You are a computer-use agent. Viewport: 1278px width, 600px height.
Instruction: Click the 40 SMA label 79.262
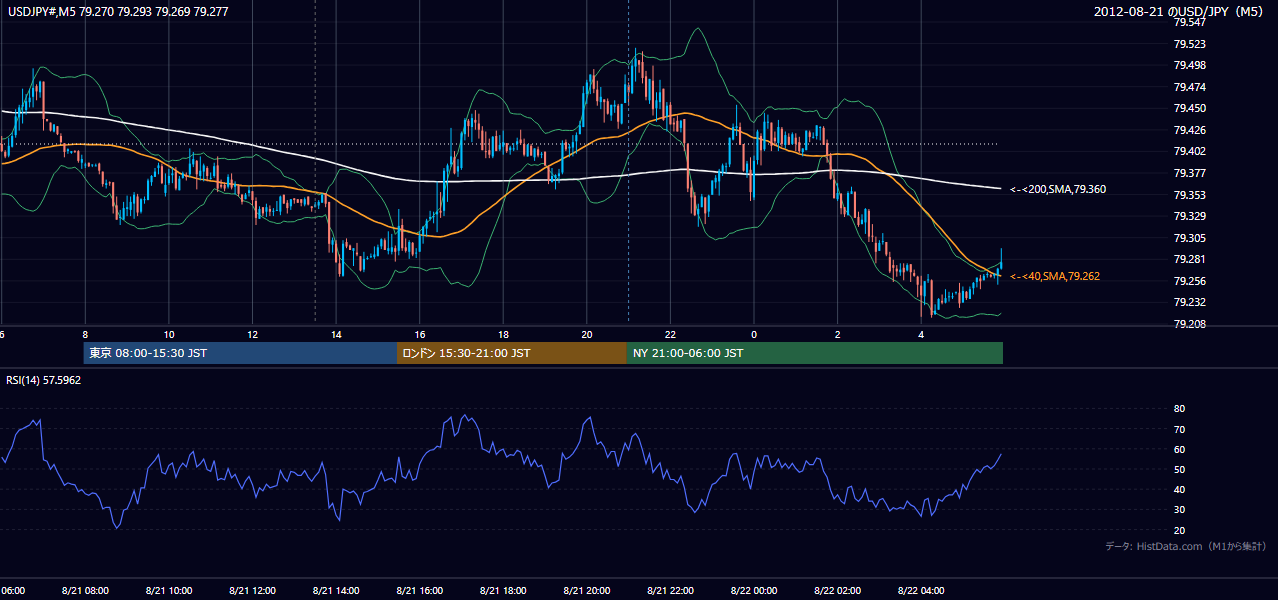coord(1055,276)
